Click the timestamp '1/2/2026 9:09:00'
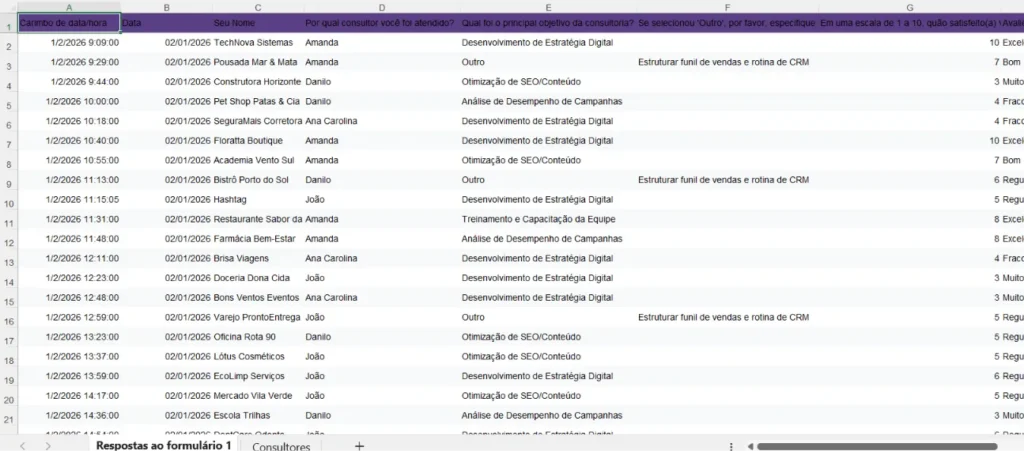 [85, 42]
